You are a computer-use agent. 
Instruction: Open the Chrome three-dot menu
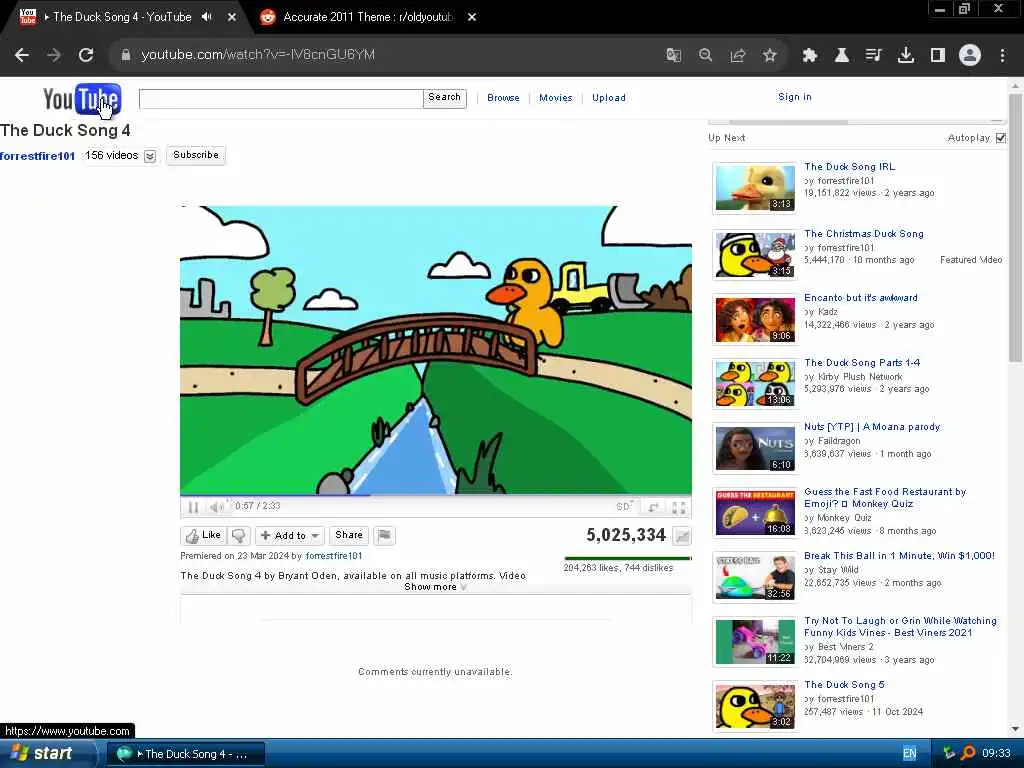pyautogui.click(x=1002, y=55)
